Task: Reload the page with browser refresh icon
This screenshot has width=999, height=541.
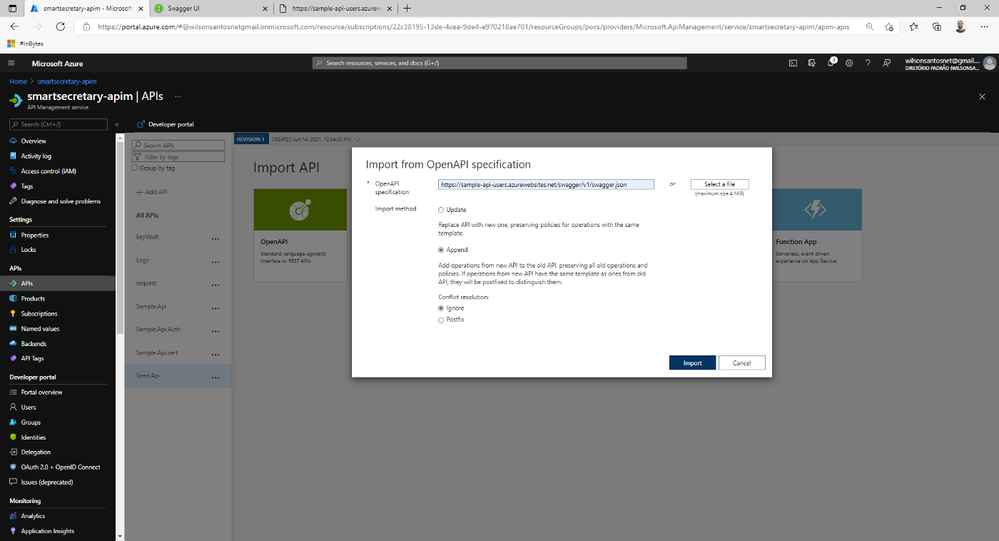Action: coord(61,27)
